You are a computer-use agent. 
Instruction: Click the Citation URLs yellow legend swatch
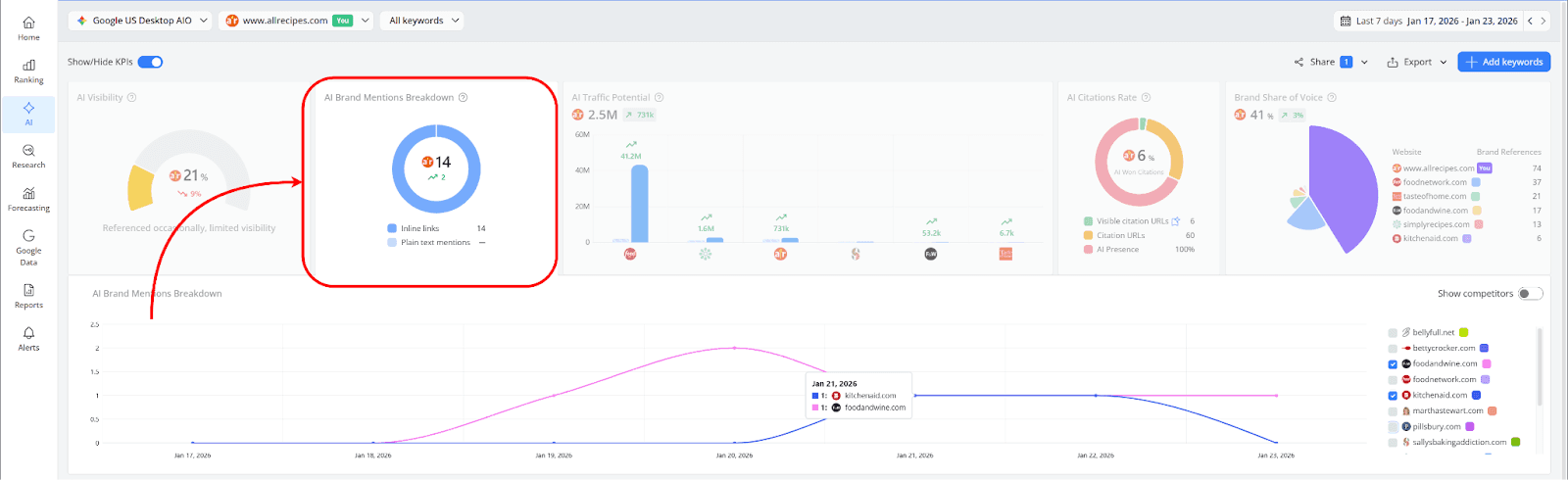point(1088,235)
